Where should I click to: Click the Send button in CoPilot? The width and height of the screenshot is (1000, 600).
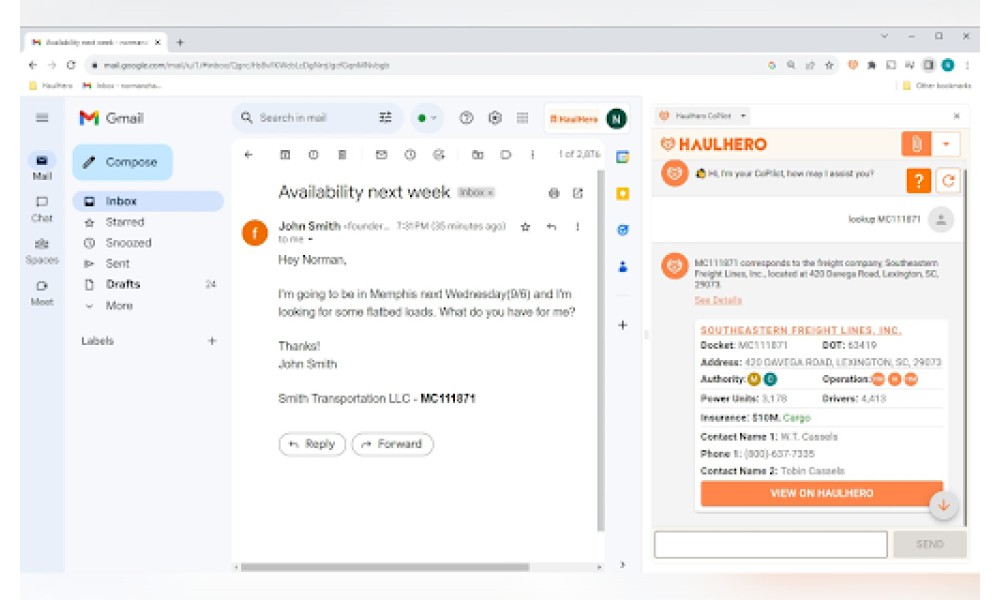click(x=930, y=545)
